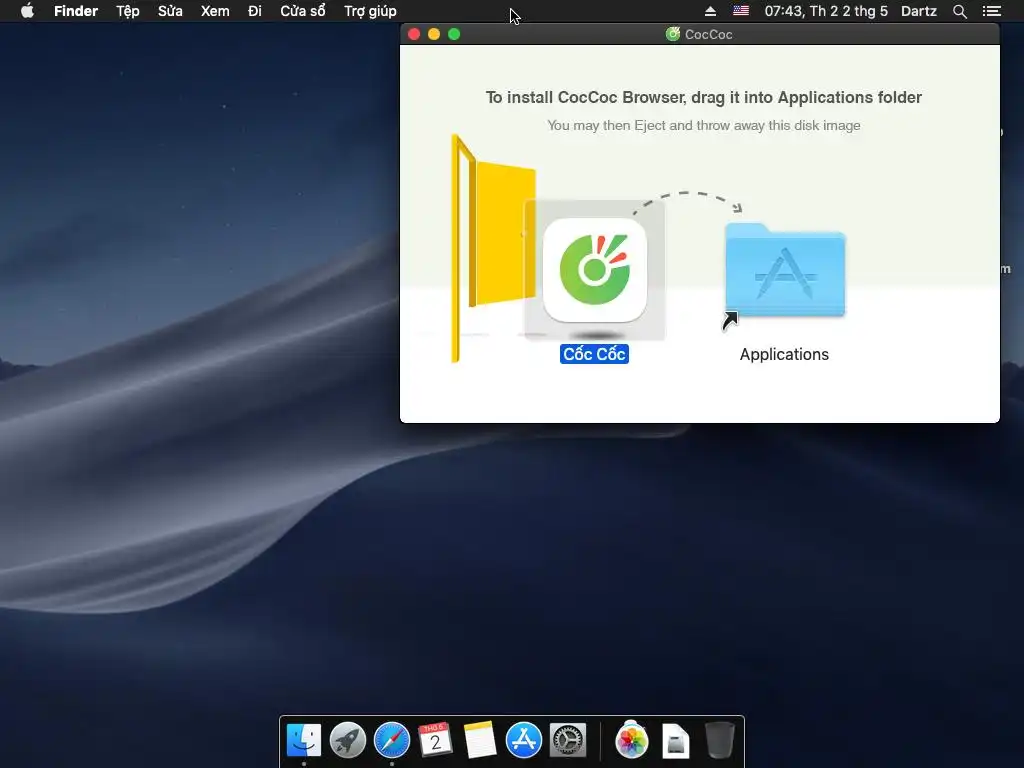Open App Store from the Dock
This screenshot has height=768, width=1024.
(x=524, y=741)
